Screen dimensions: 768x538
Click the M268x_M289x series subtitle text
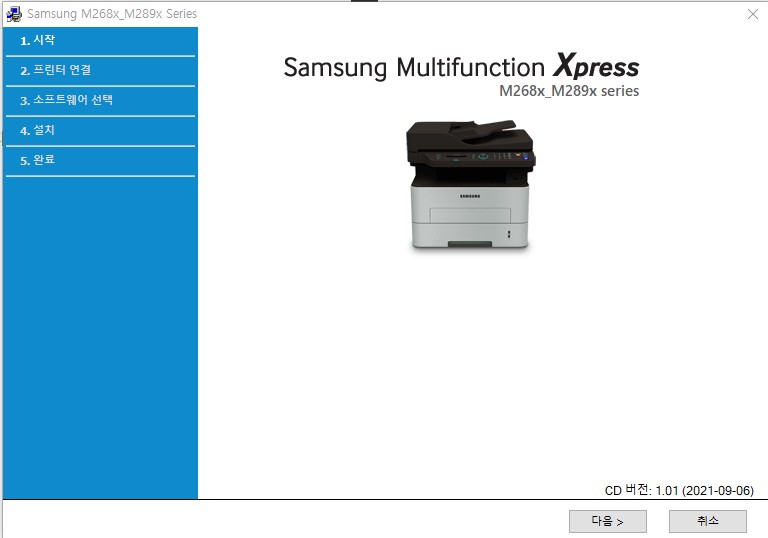click(x=569, y=91)
